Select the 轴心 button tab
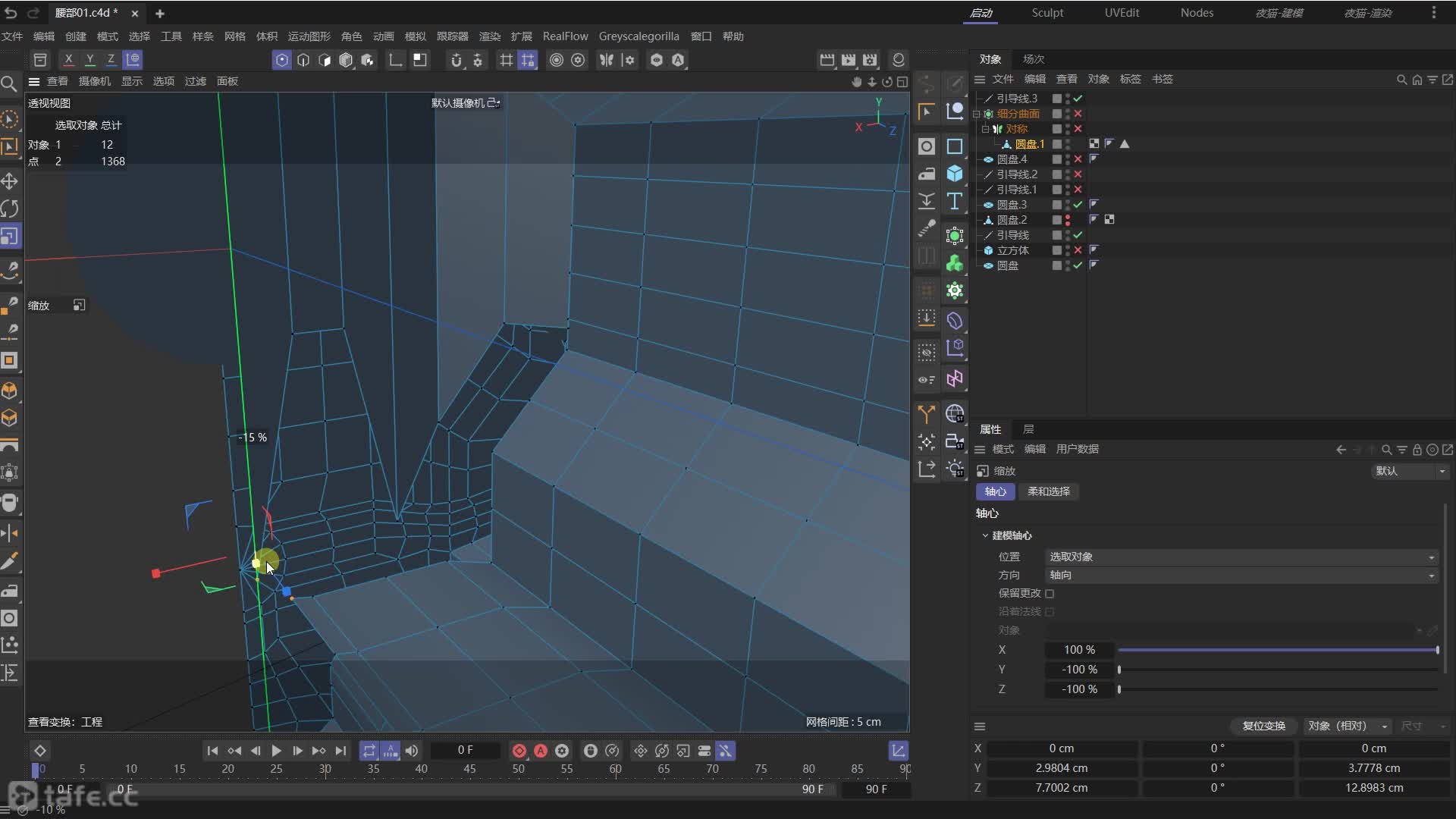 (995, 492)
